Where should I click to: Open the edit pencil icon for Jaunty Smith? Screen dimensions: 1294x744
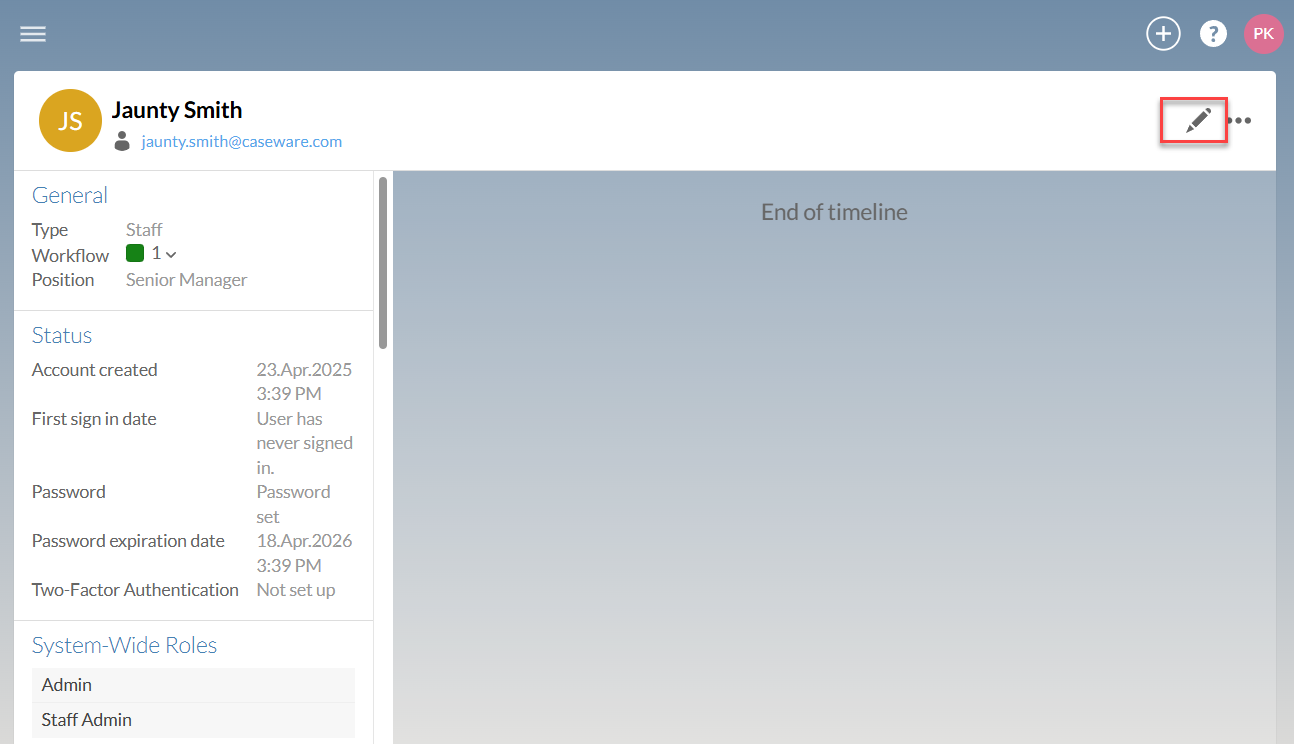pyautogui.click(x=1193, y=120)
